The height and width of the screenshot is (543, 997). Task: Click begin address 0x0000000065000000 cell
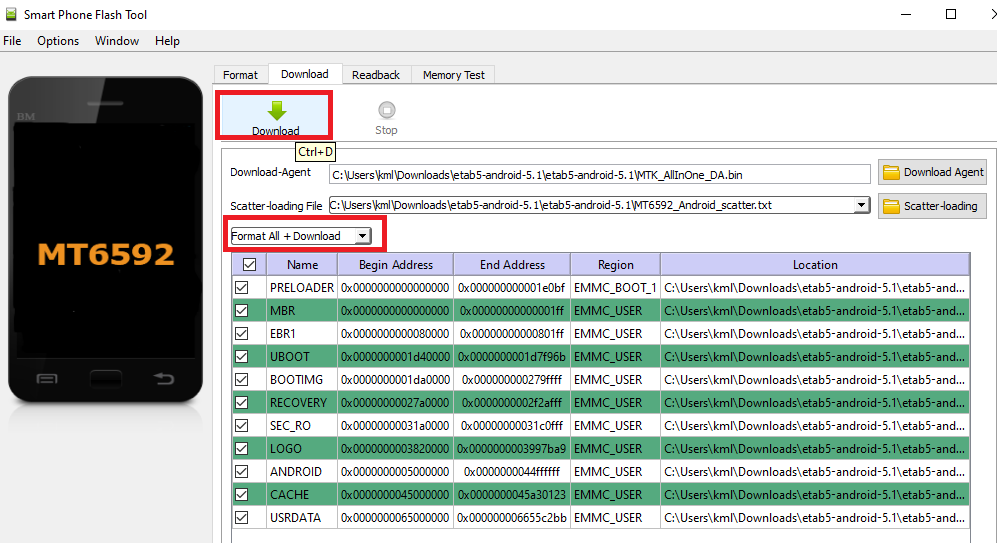[395, 518]
